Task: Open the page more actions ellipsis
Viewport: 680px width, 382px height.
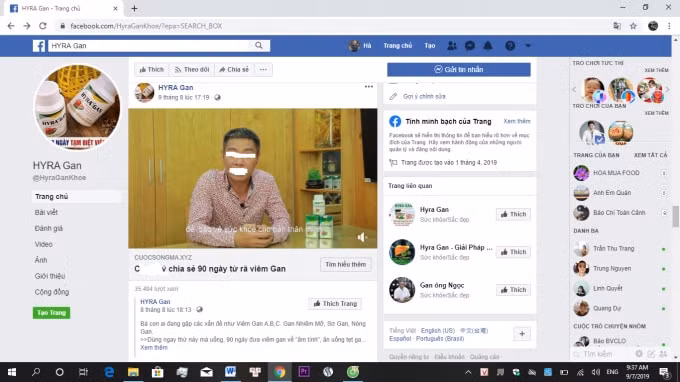Action: click(x=263, y=69)
